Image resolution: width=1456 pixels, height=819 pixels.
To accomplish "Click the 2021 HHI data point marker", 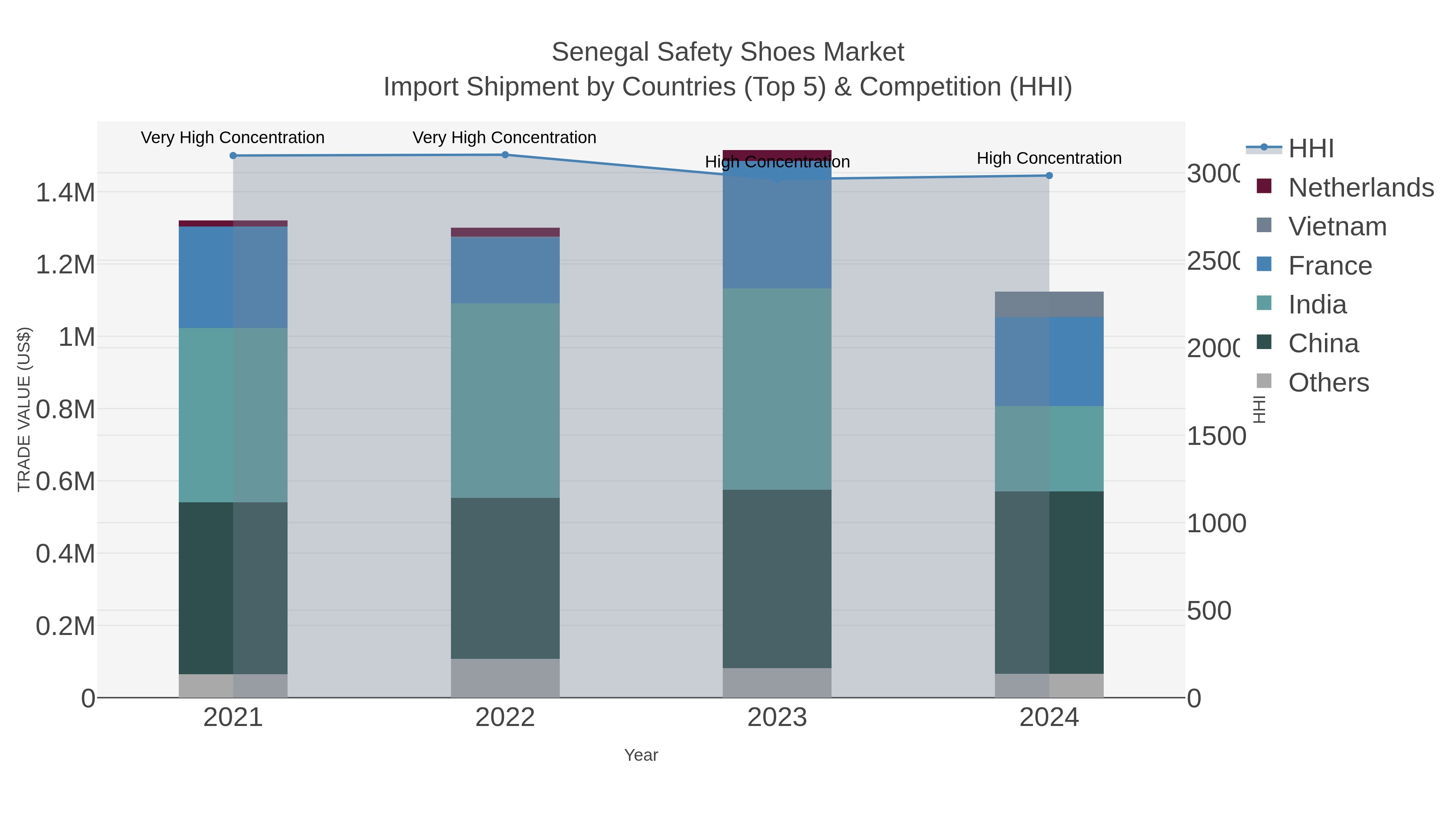I will tap(233, 155).
